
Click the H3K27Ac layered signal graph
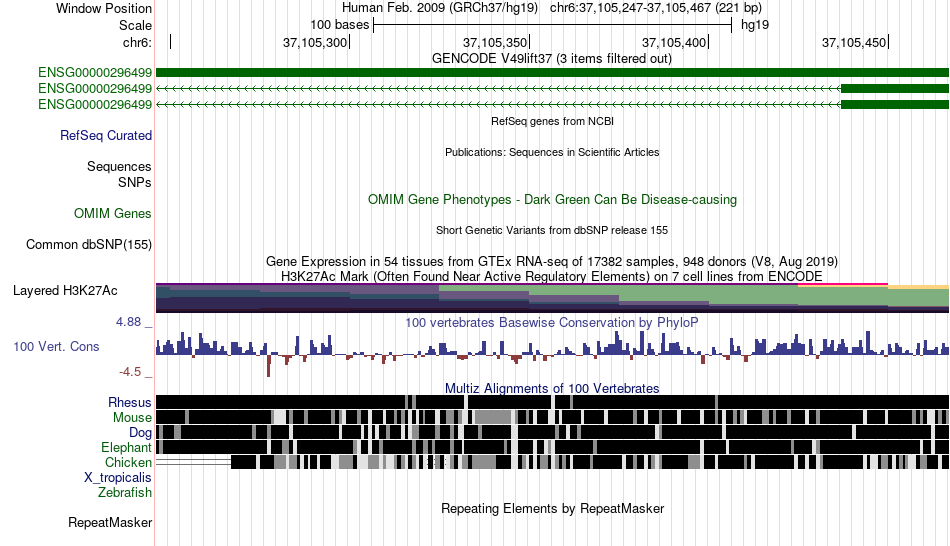point(552,298)
